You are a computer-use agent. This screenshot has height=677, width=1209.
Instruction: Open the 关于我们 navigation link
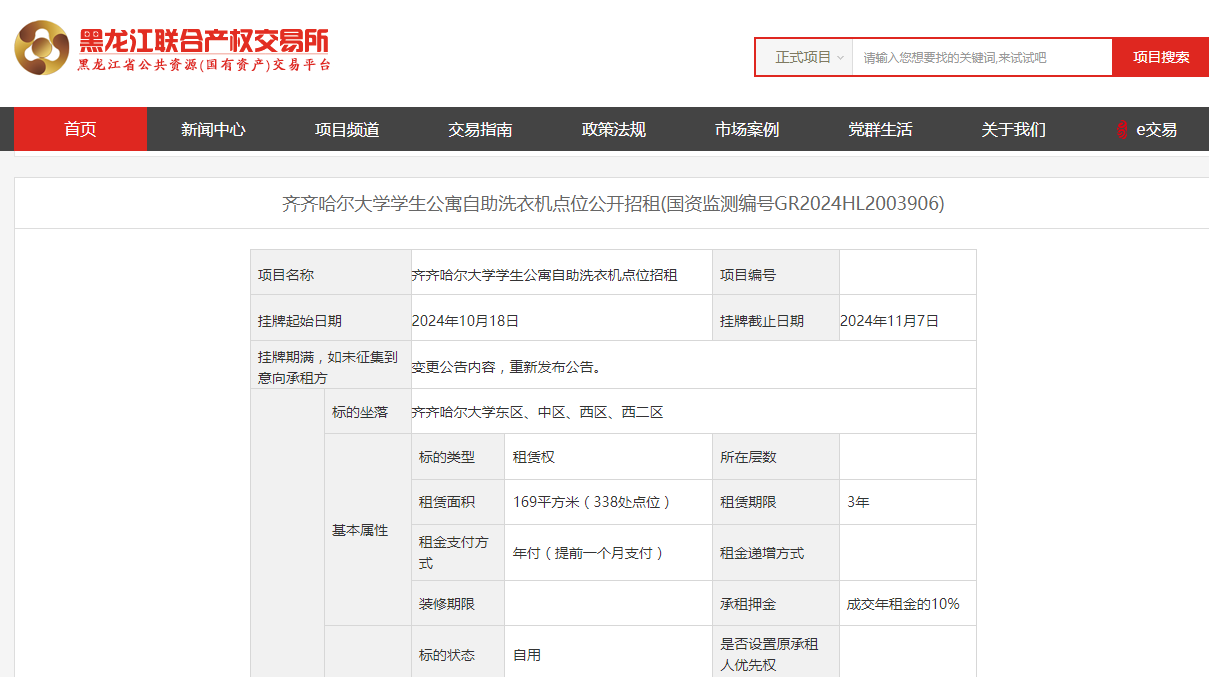[x=1013, y=130]
